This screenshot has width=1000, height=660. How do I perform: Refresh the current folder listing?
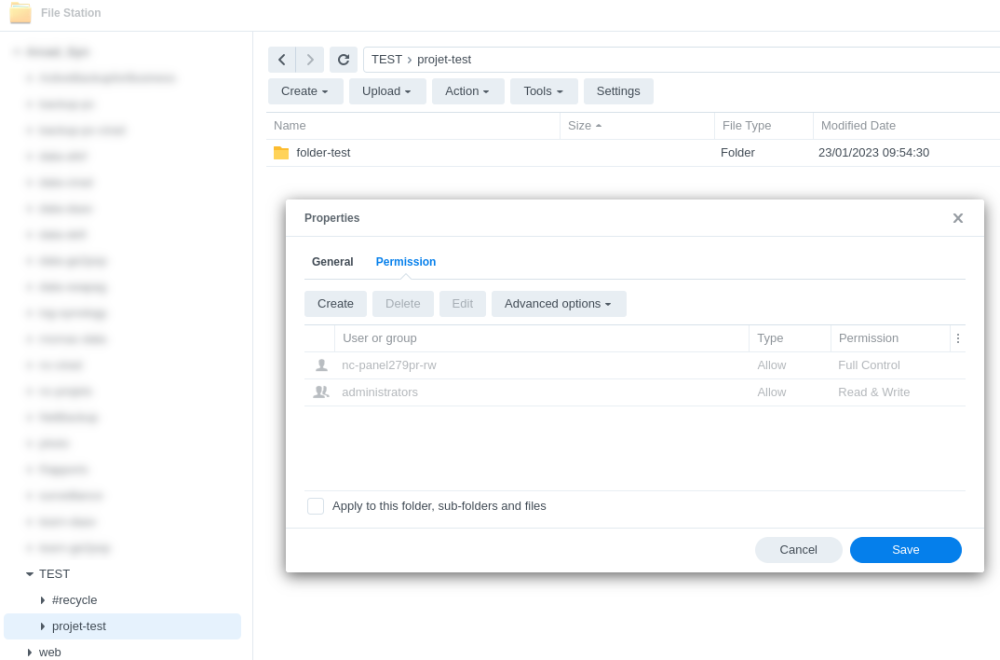[x=343, y=60]
